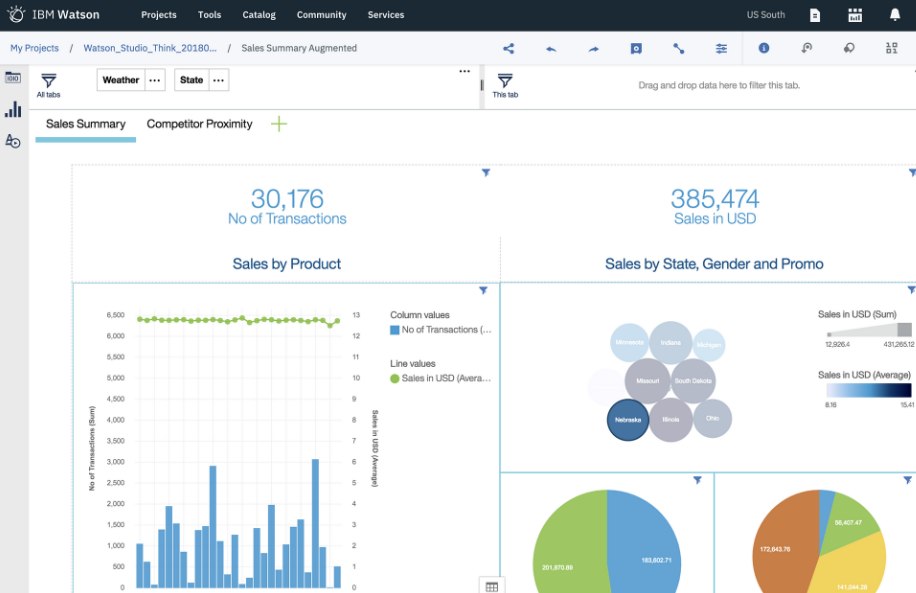Open the document icon in top bar
The image size is (916, 593).
(x=815, y=15)
